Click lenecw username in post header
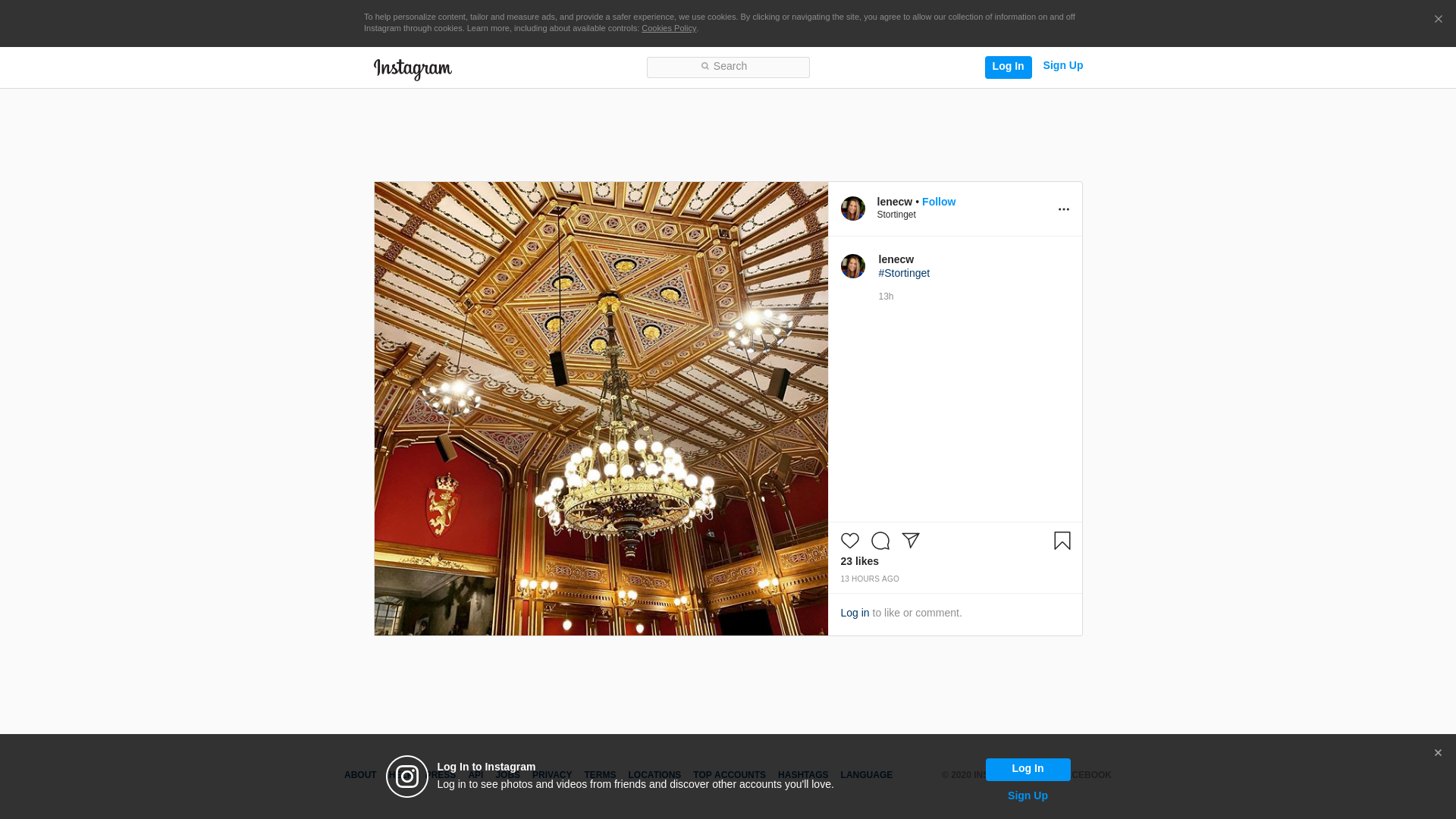The height and width of the screenshot is (819, 1456). click(894, 202)
